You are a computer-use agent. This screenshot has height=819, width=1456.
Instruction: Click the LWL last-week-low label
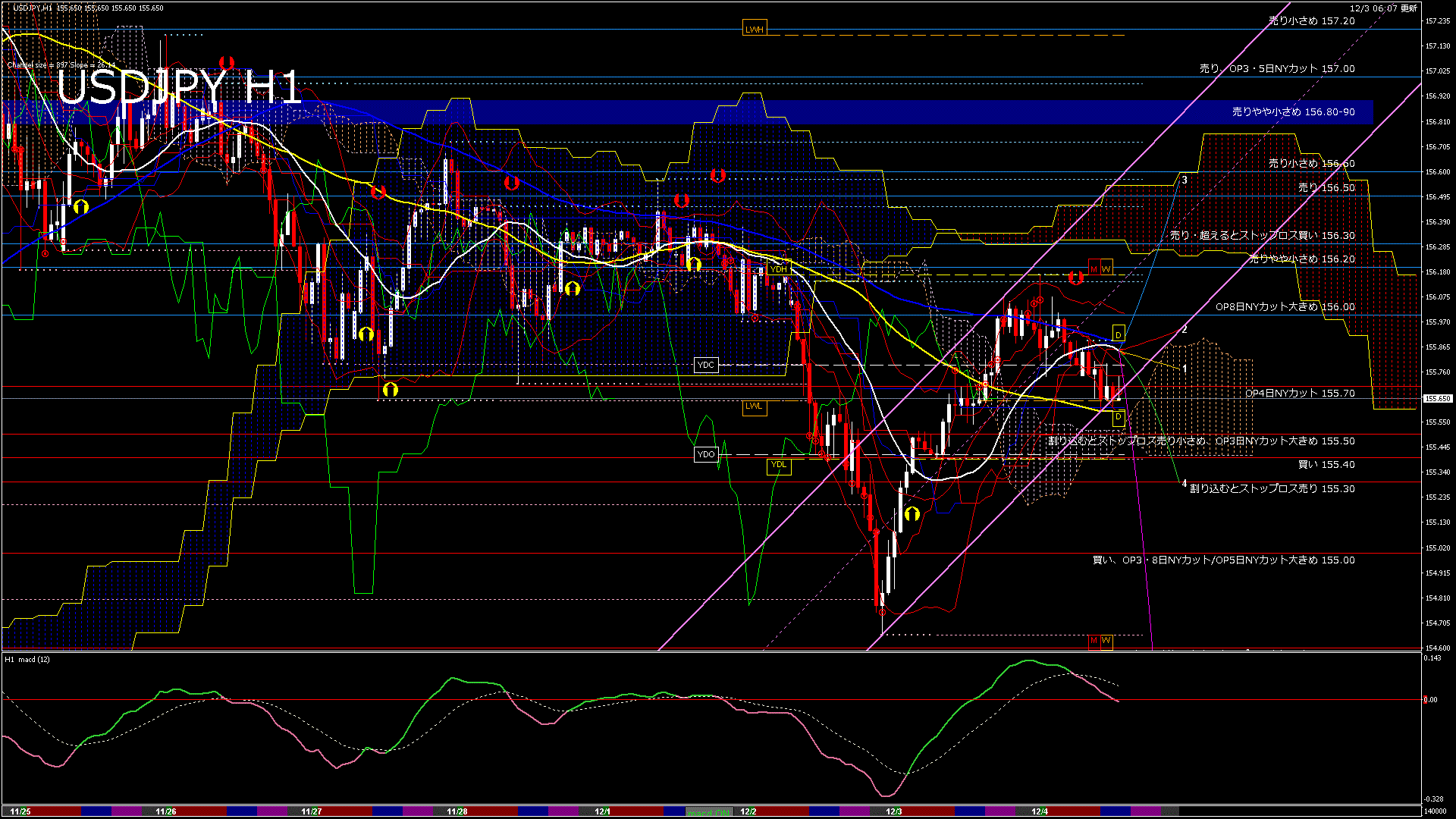pos(754,407)
